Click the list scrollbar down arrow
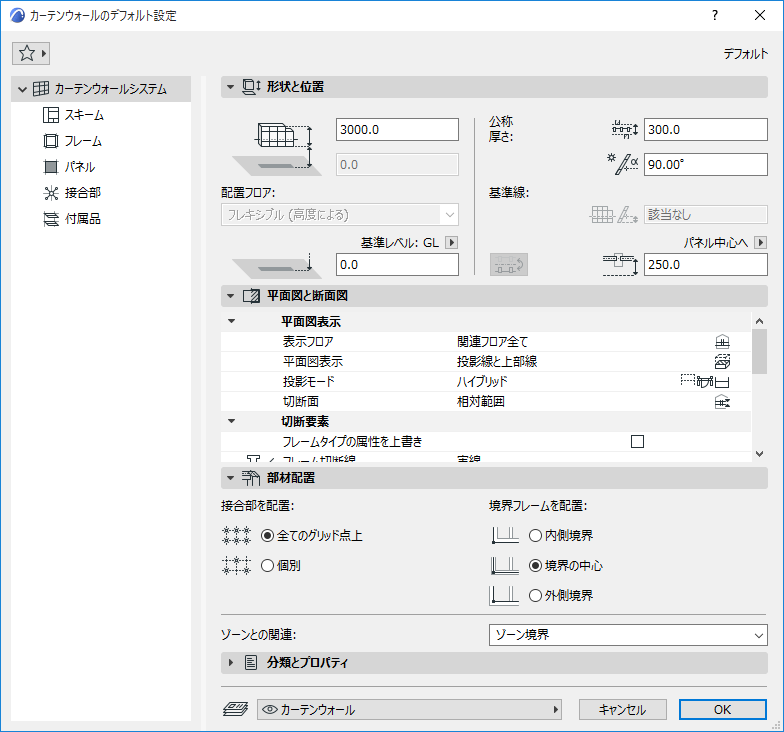Screen dimensions: 784x732 click(760, 454)
